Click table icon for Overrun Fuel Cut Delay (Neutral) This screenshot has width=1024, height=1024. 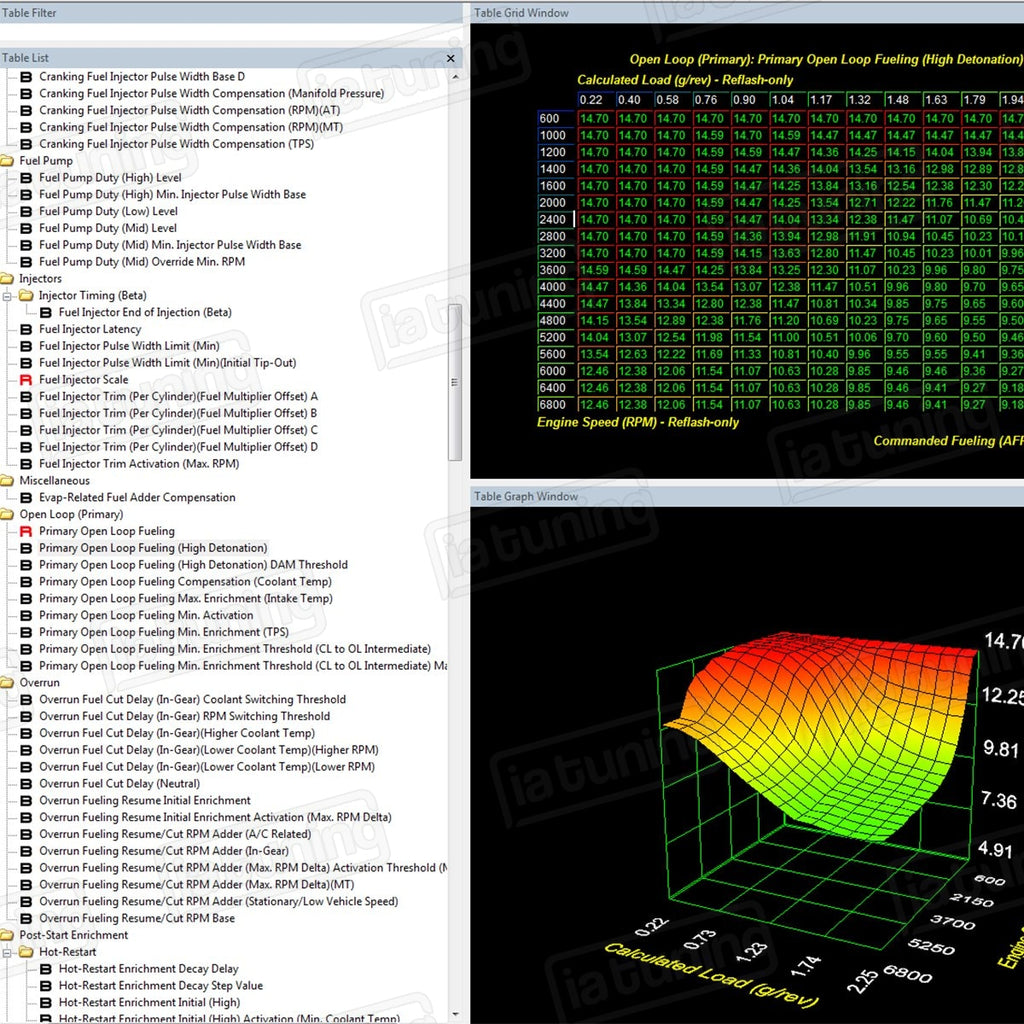(27, 784)
